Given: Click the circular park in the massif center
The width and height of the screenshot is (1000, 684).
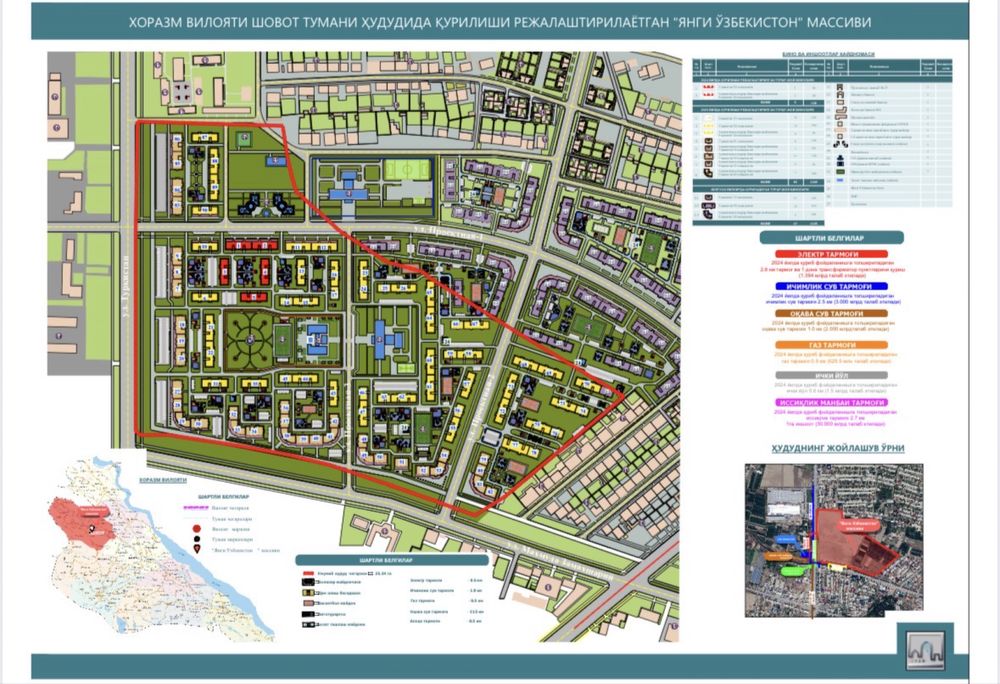Looking at the screenshot, I should point(249,338).
